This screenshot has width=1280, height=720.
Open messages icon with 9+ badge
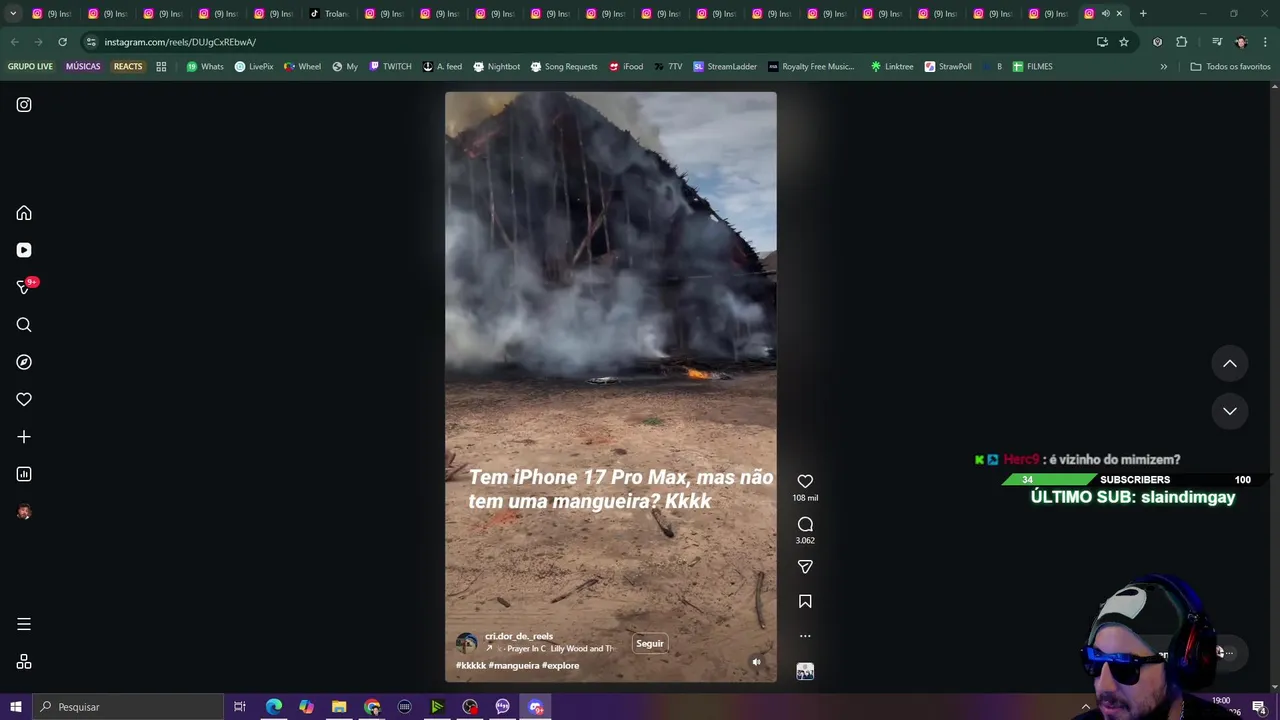coord(24,287)
